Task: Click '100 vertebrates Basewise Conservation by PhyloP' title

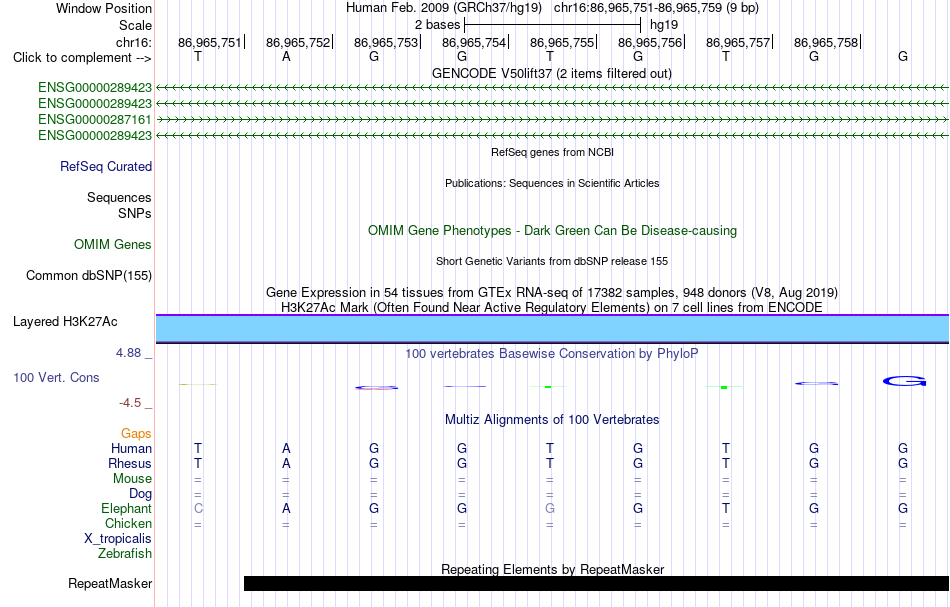Action: tap(552, 353)
